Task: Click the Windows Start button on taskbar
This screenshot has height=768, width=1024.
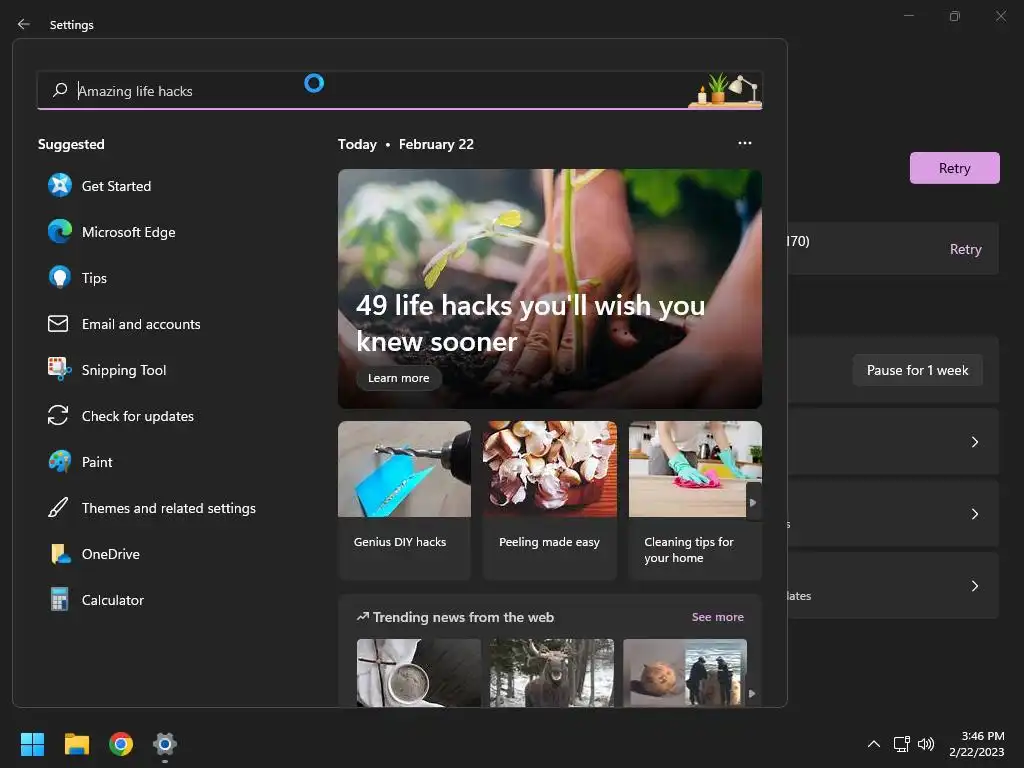Action: tap(32, 744)
